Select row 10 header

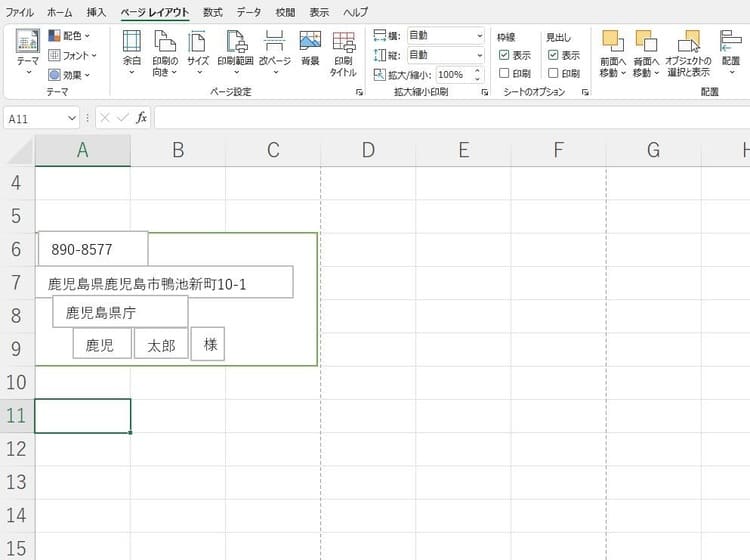[17, 383]
